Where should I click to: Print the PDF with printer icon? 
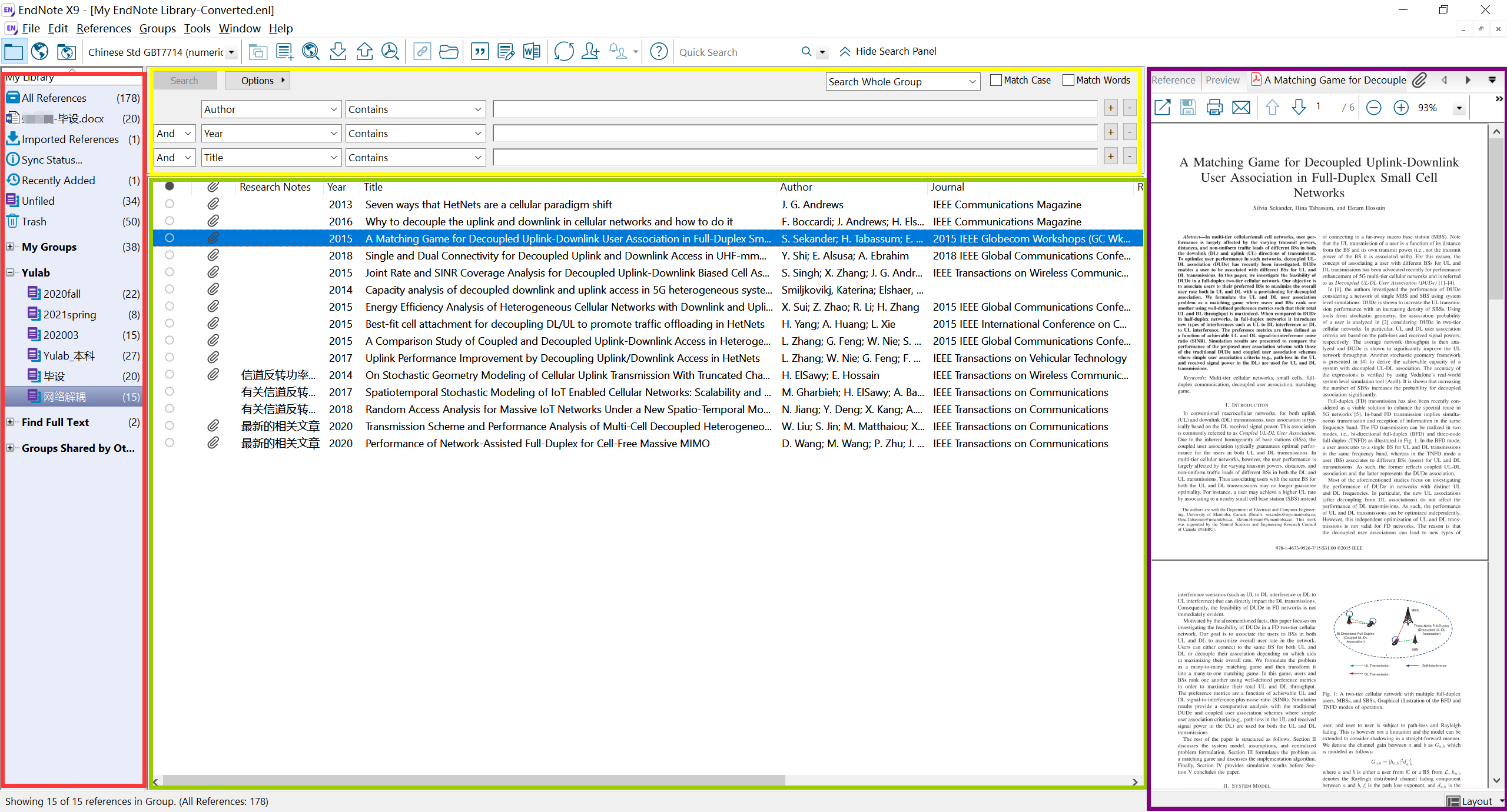coord(1214,108)
